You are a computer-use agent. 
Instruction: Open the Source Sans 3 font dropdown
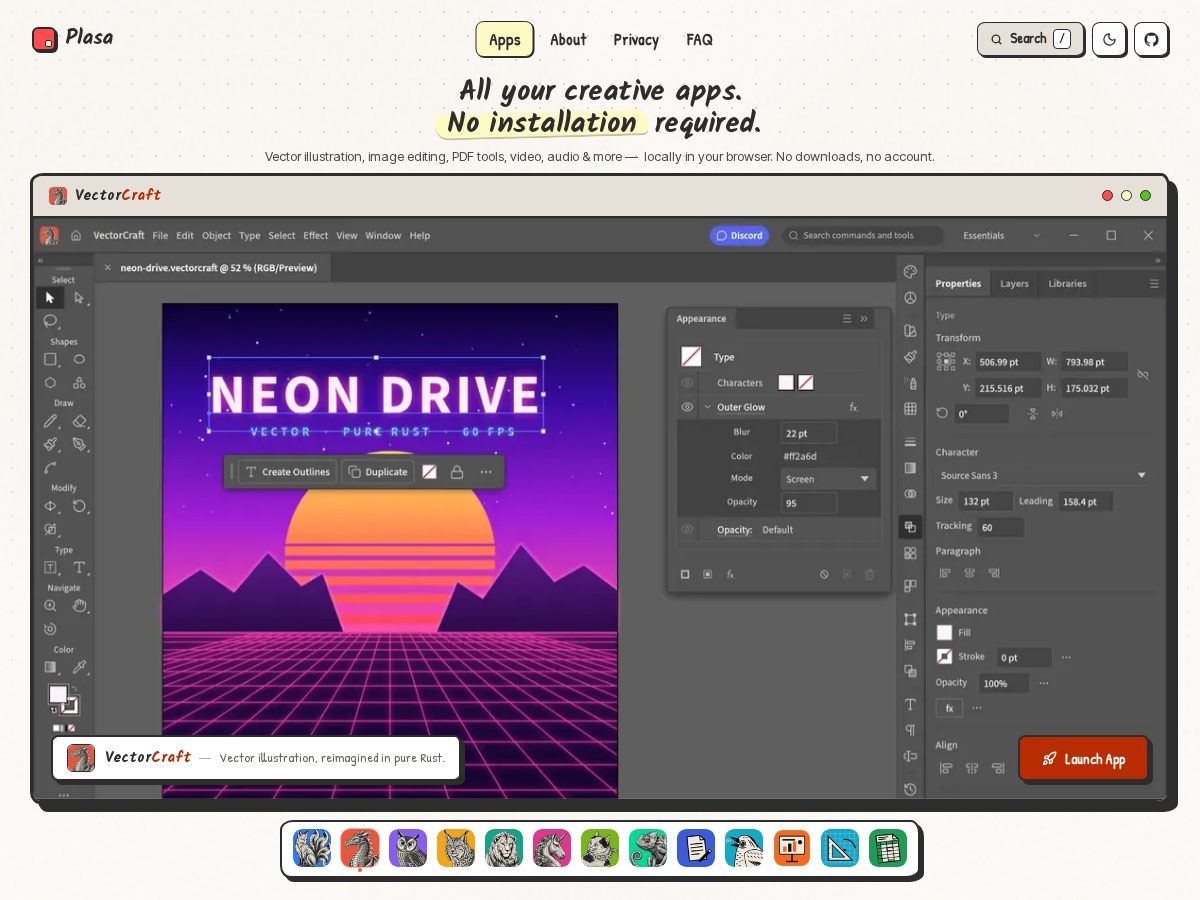tap(1043, 475)
